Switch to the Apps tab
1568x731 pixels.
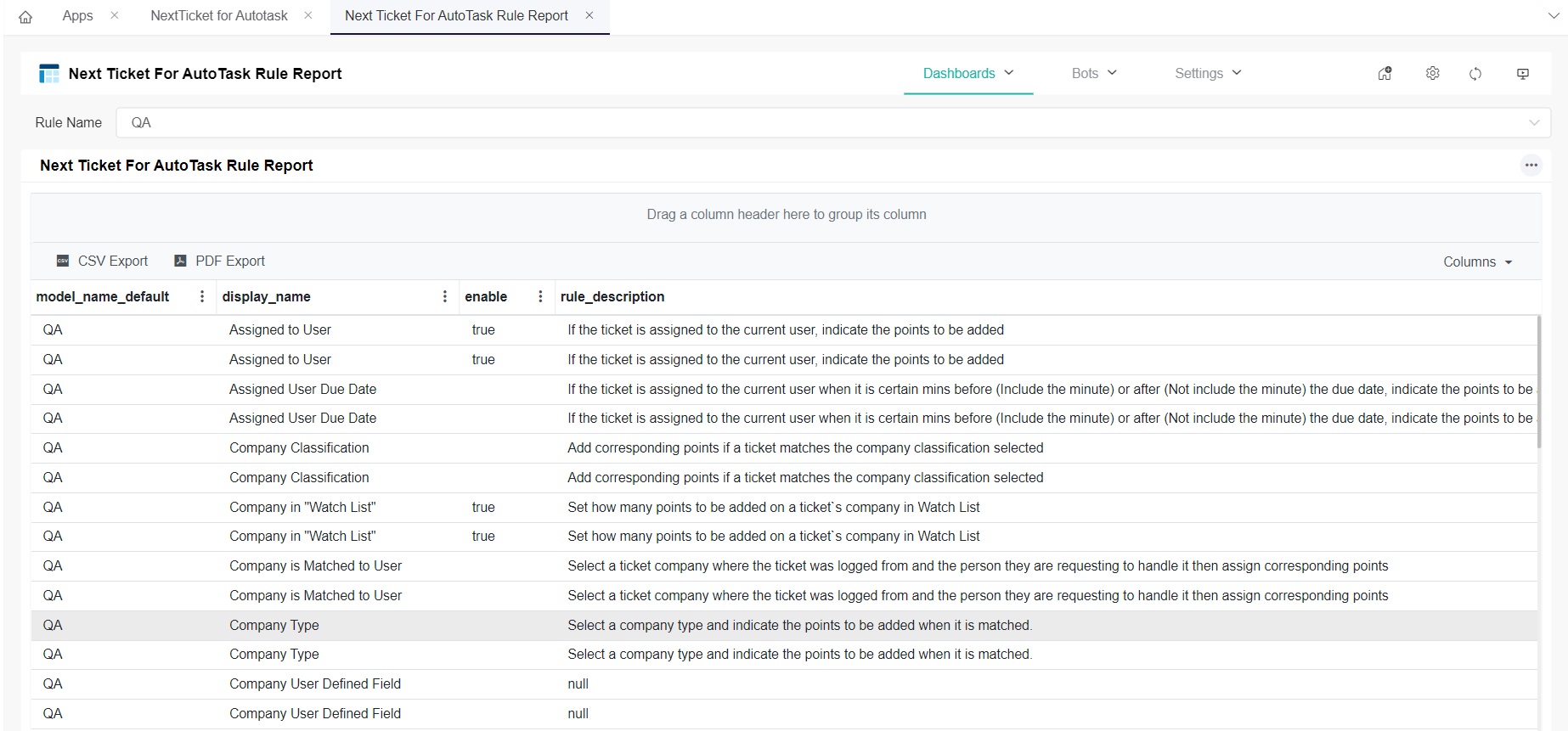77,15
